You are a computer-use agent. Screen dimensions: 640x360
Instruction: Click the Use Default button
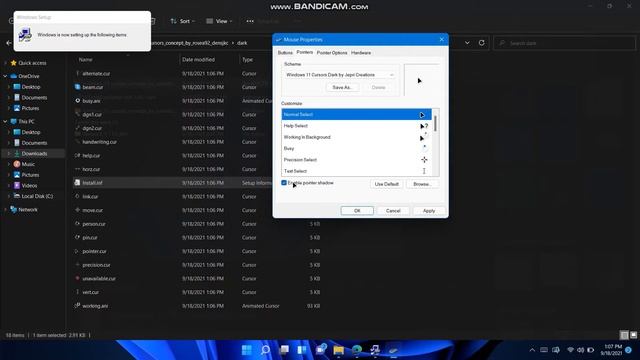386,184
